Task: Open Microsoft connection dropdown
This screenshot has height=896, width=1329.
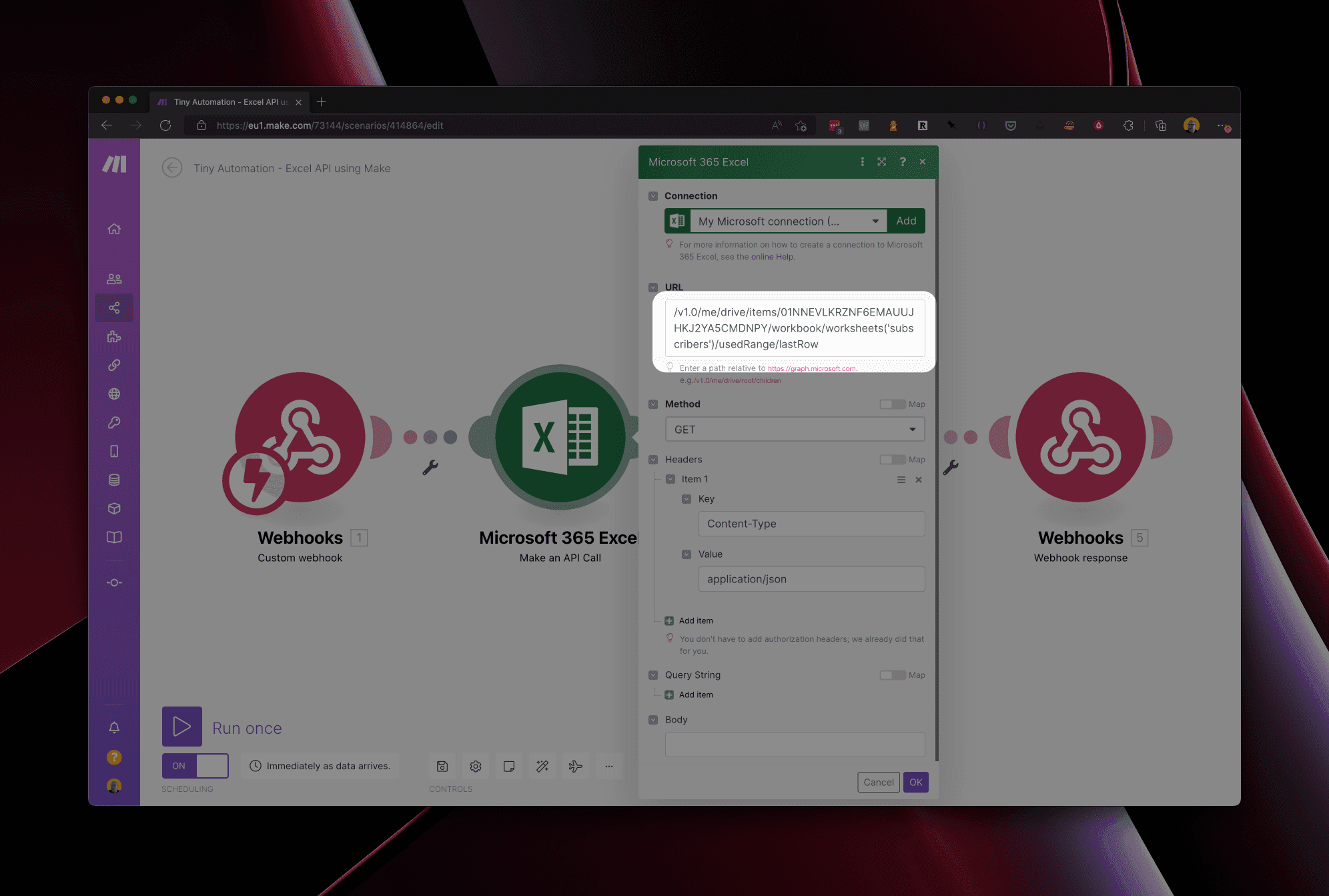Action: [789, 221]
